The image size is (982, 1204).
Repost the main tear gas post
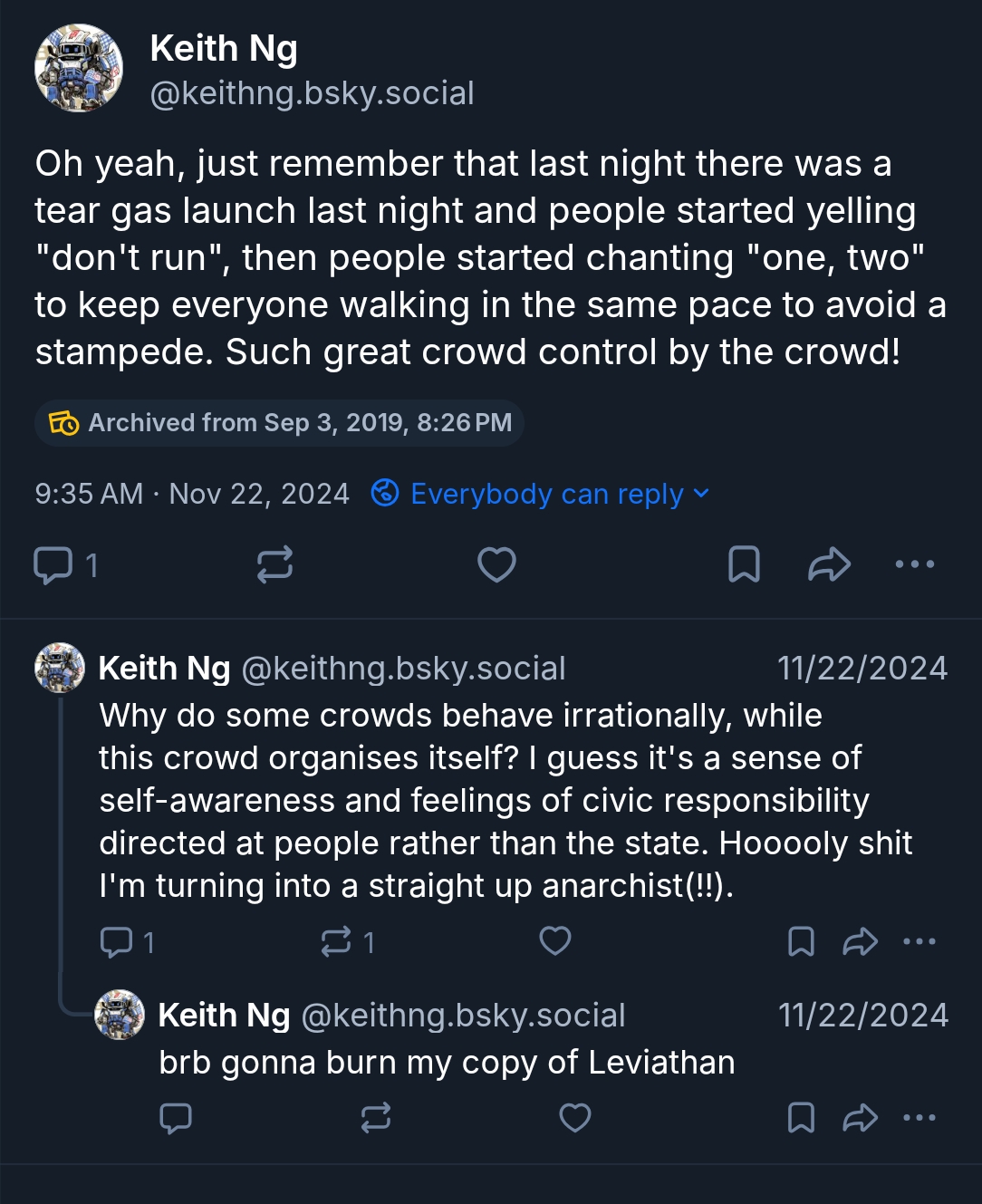point(274,564)
